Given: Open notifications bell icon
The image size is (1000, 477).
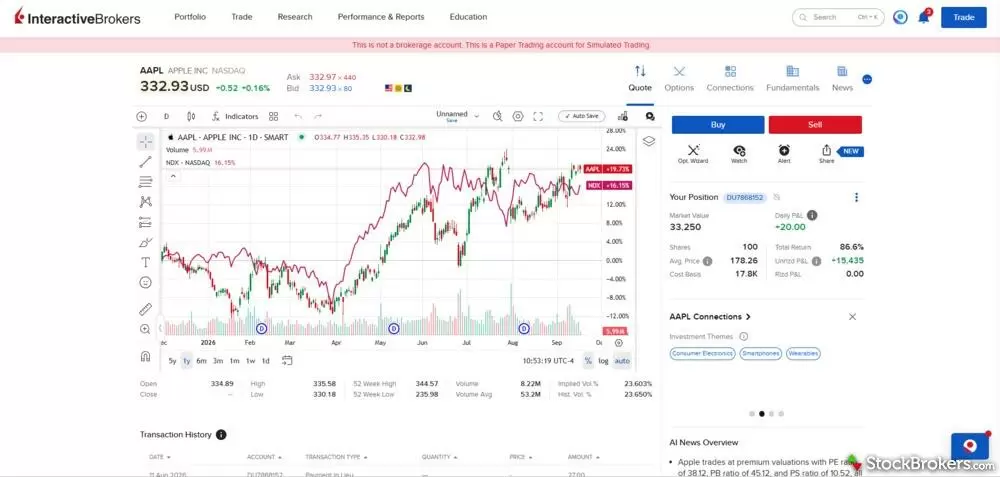Looking at the screenshot, I should tap(923, 17).
